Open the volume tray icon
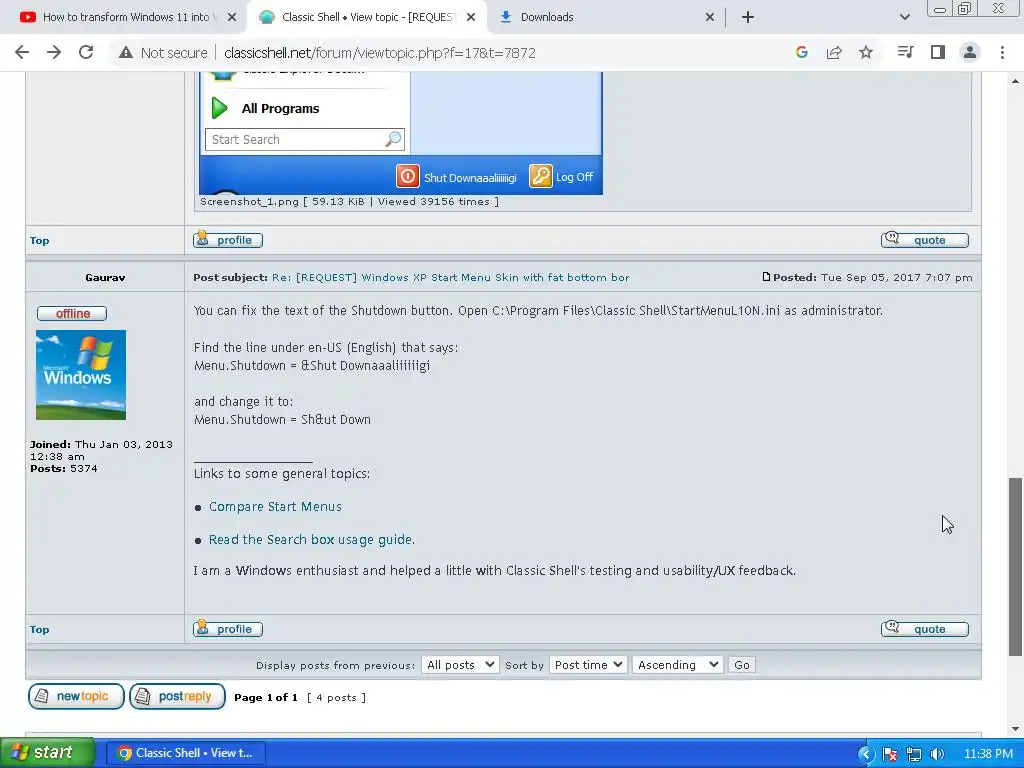 coord(937,754)
